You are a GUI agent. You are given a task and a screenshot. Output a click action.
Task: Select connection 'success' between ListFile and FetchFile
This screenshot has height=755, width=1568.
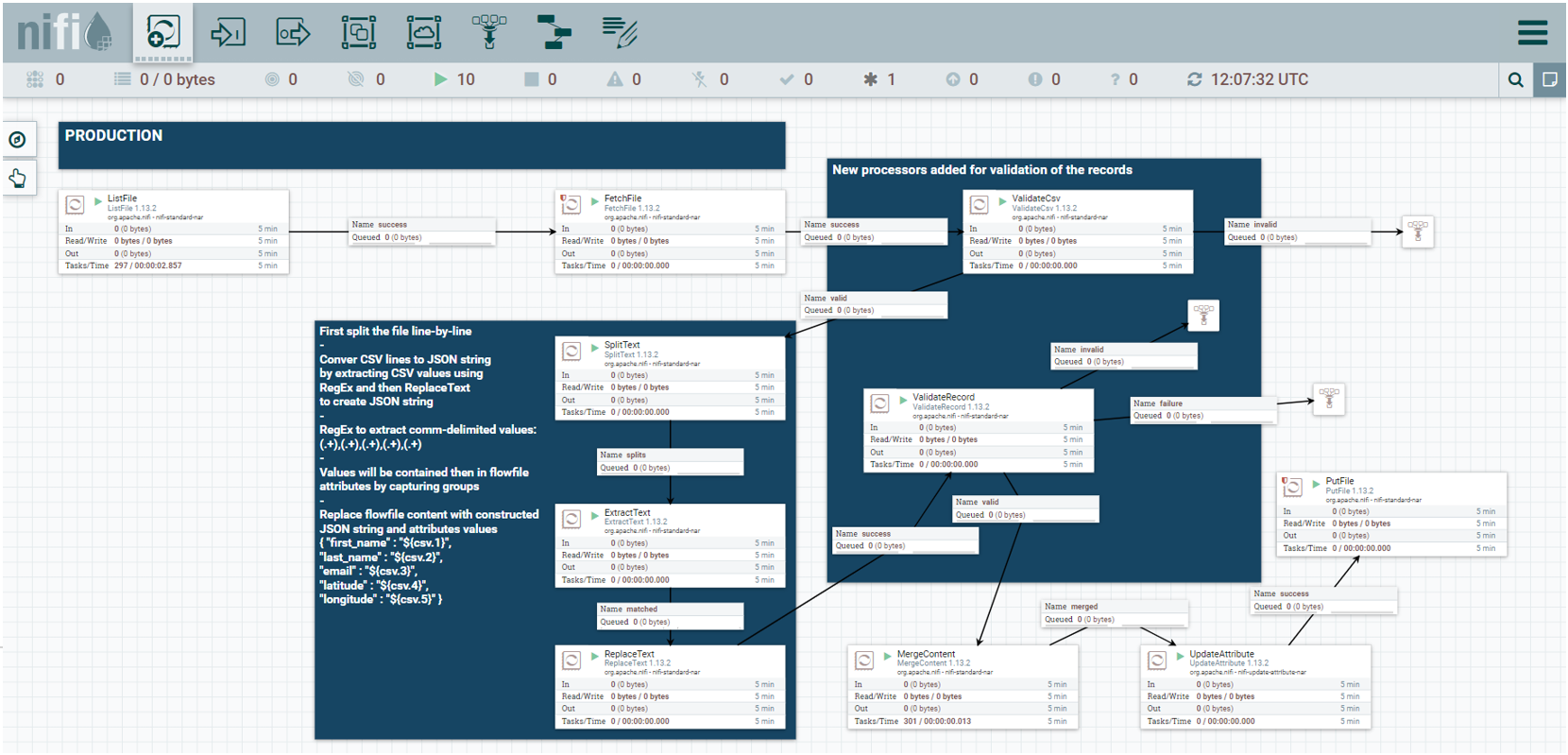(422, 232)
